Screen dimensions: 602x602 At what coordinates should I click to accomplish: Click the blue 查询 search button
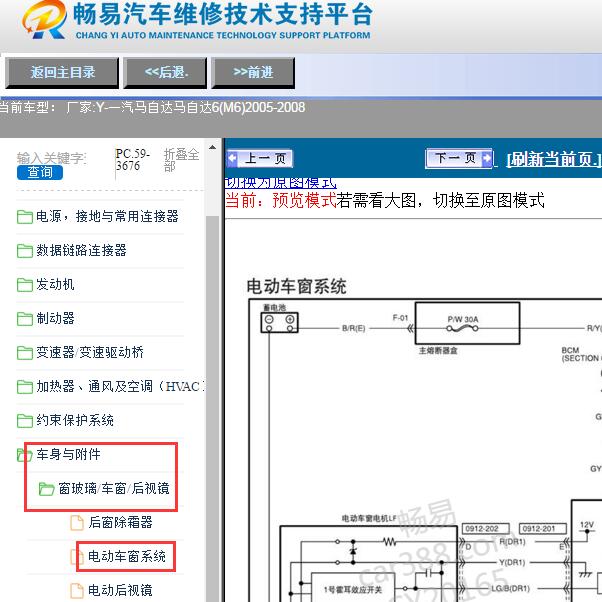[x=40, y=172]
